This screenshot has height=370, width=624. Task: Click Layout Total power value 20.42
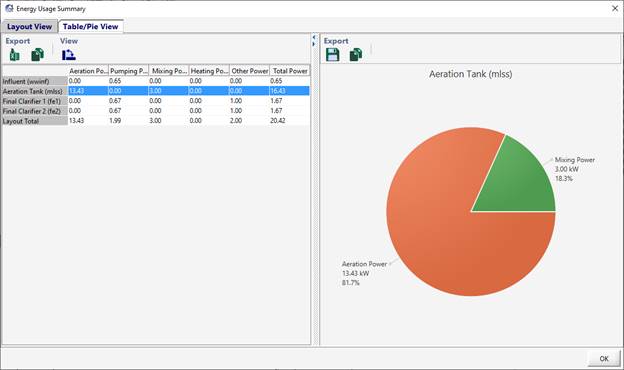point(278,121)
